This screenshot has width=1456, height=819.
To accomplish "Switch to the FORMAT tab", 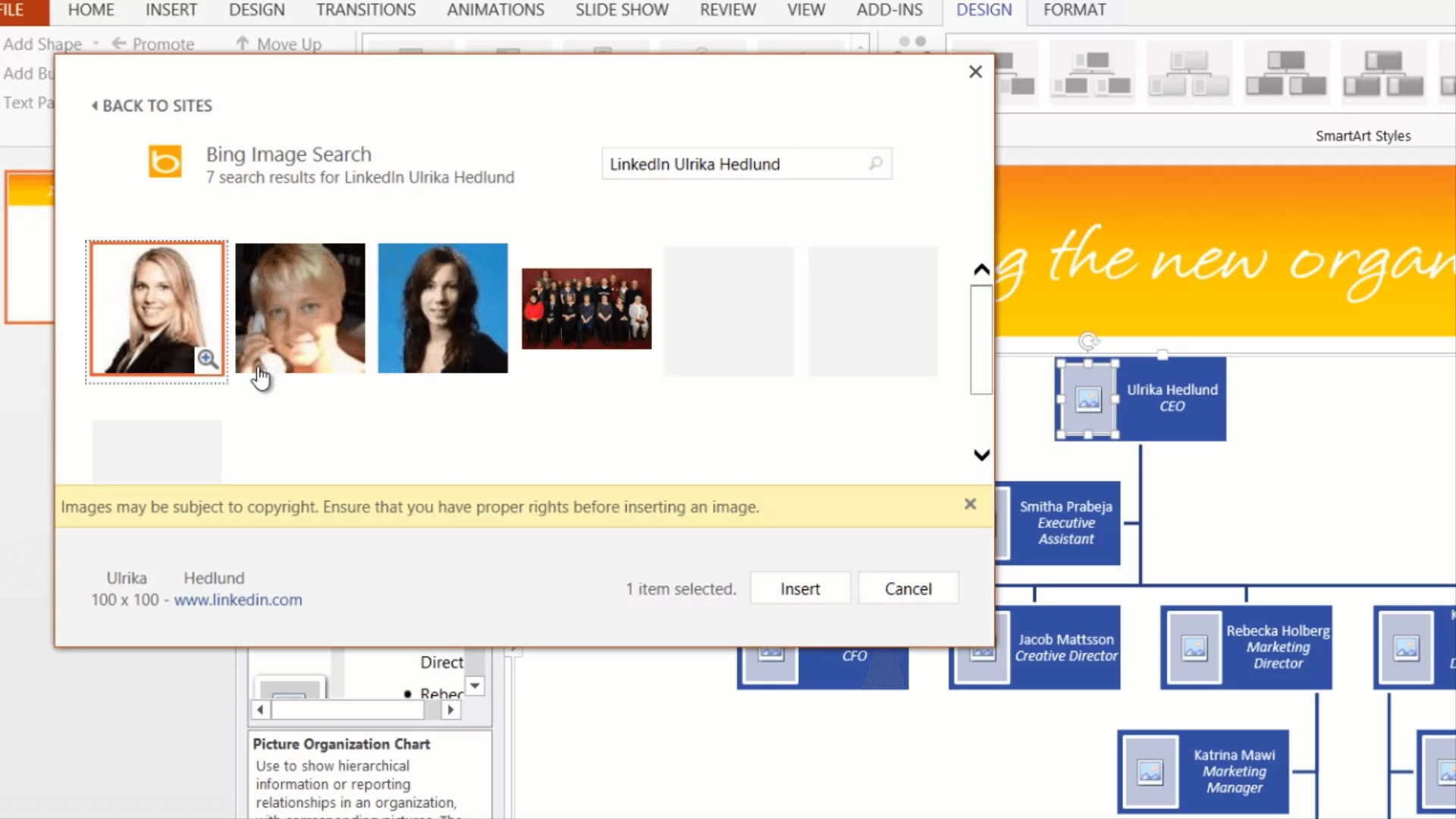I will tap(1074, 10).
